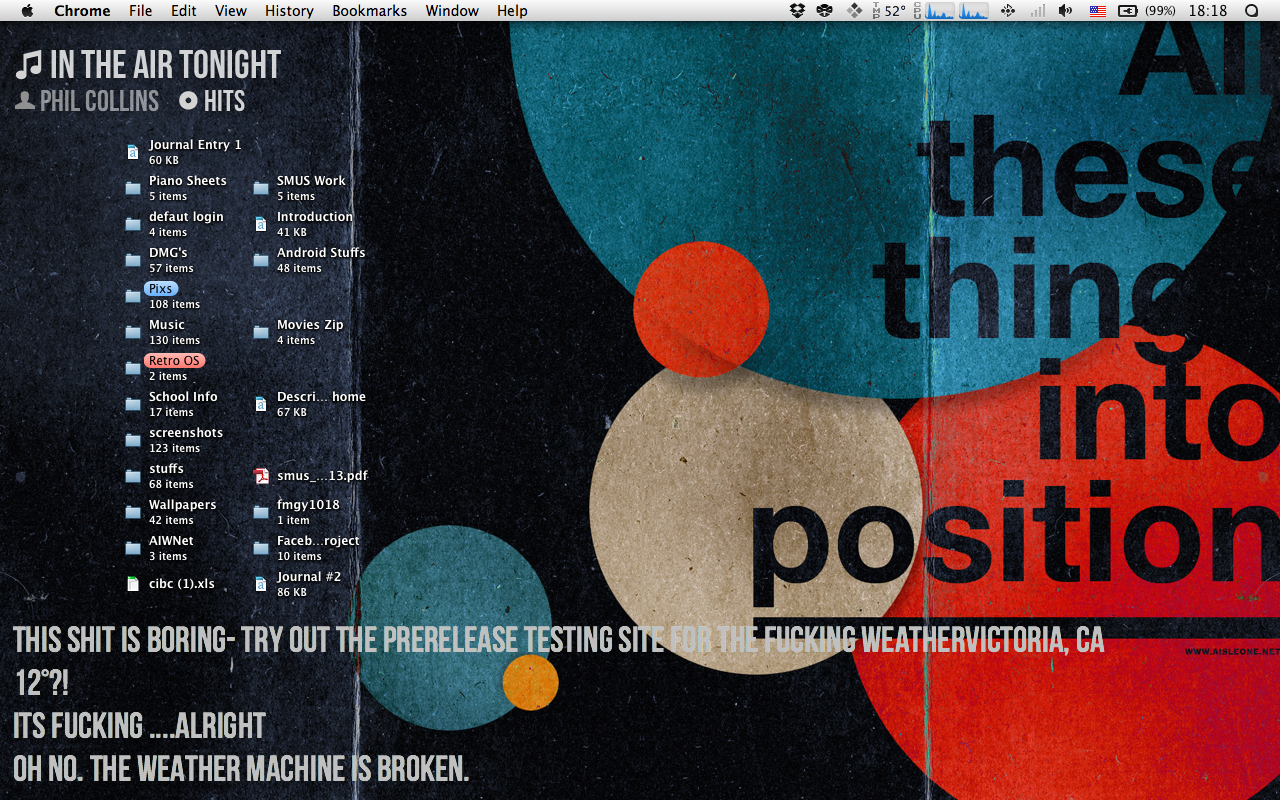Click the Piano Sheets folder name
This screenshot has width=1280, height=800.
pos(188,181)
